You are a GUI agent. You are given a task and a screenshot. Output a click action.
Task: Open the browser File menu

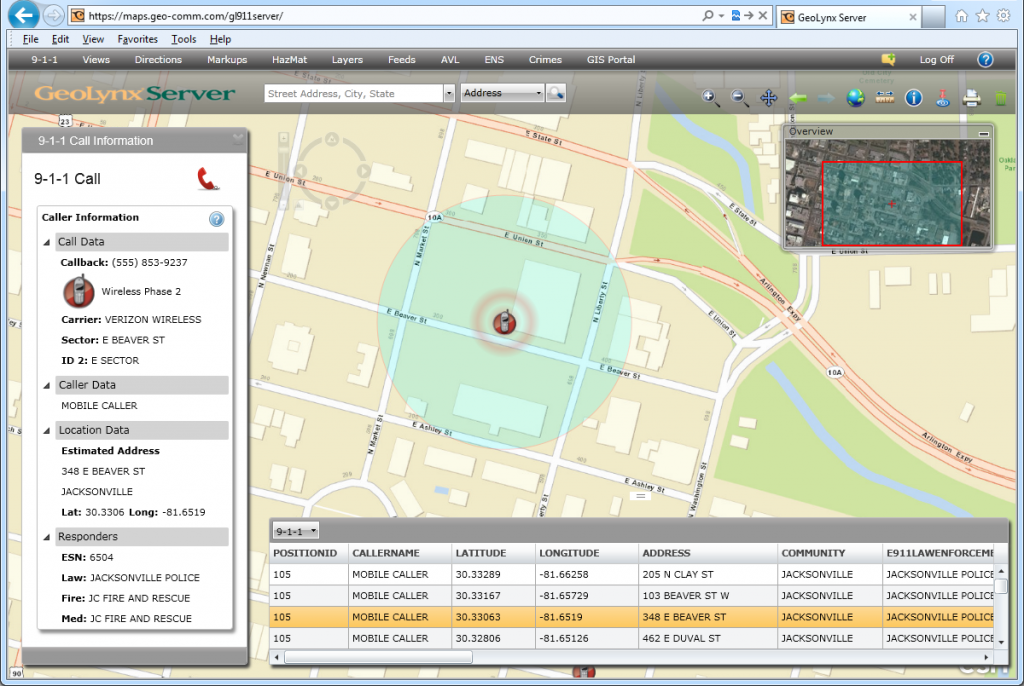click(x=31, y=39)
